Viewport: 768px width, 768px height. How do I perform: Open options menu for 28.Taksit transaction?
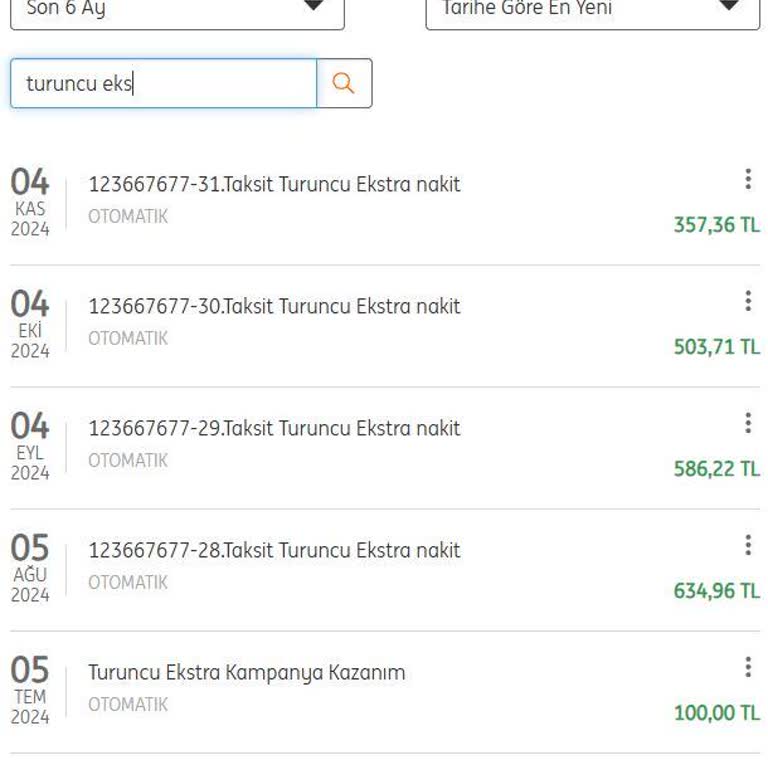tap(747, 545)
